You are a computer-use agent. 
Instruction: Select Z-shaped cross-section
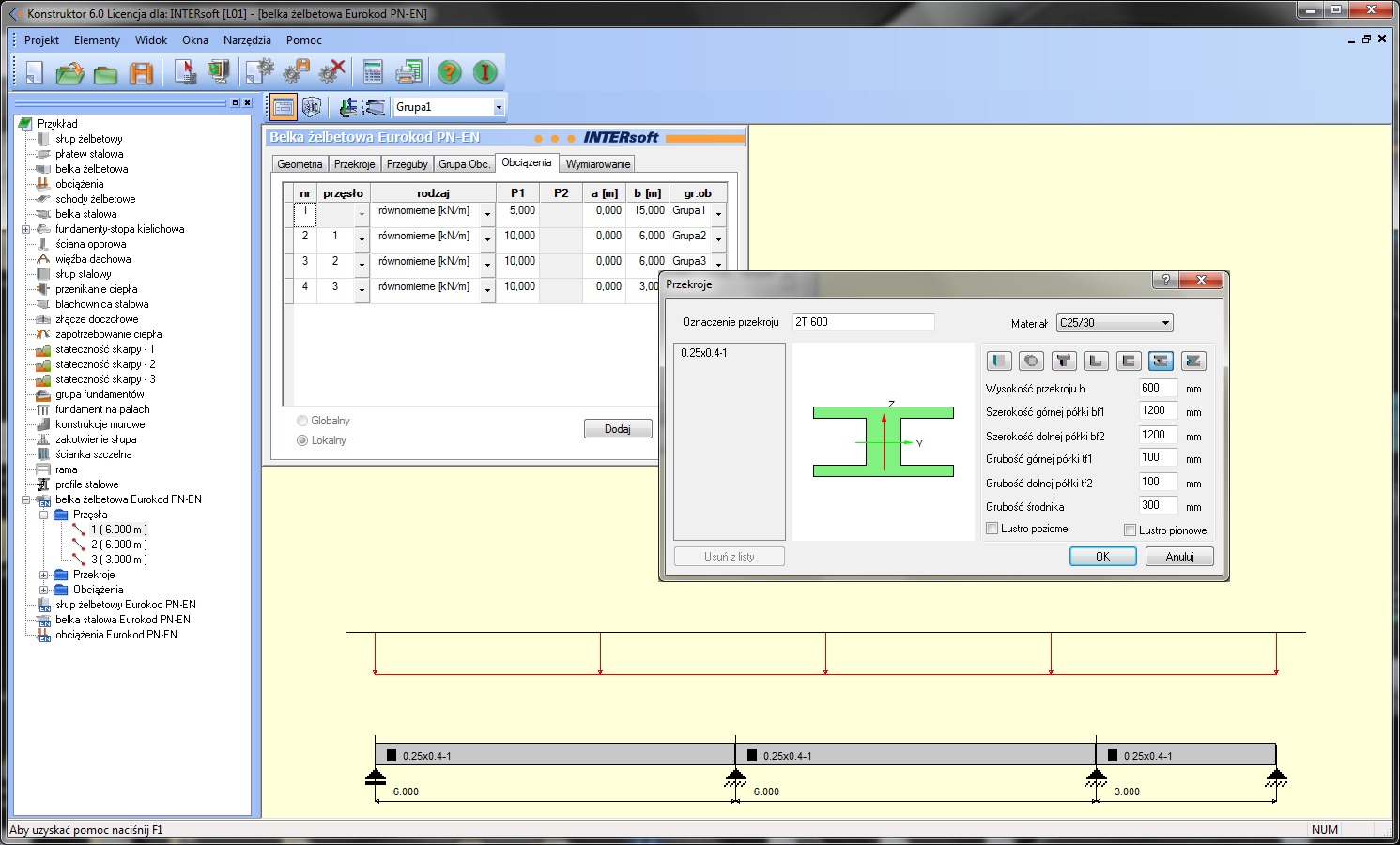1192,361
